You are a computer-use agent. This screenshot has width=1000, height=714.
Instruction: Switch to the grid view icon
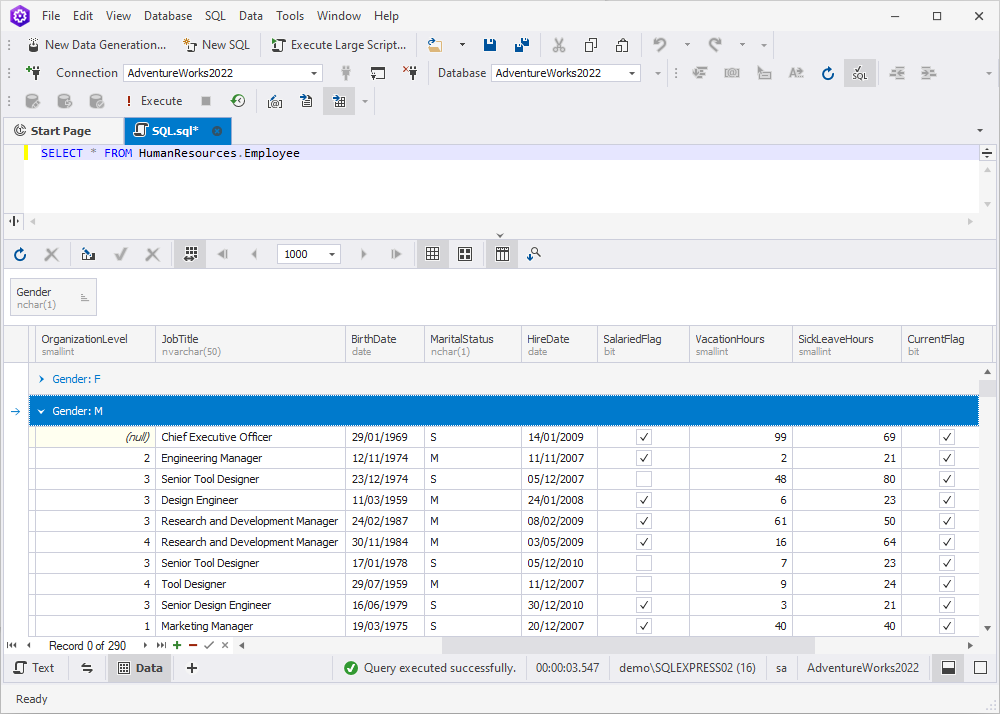point(432,254)
